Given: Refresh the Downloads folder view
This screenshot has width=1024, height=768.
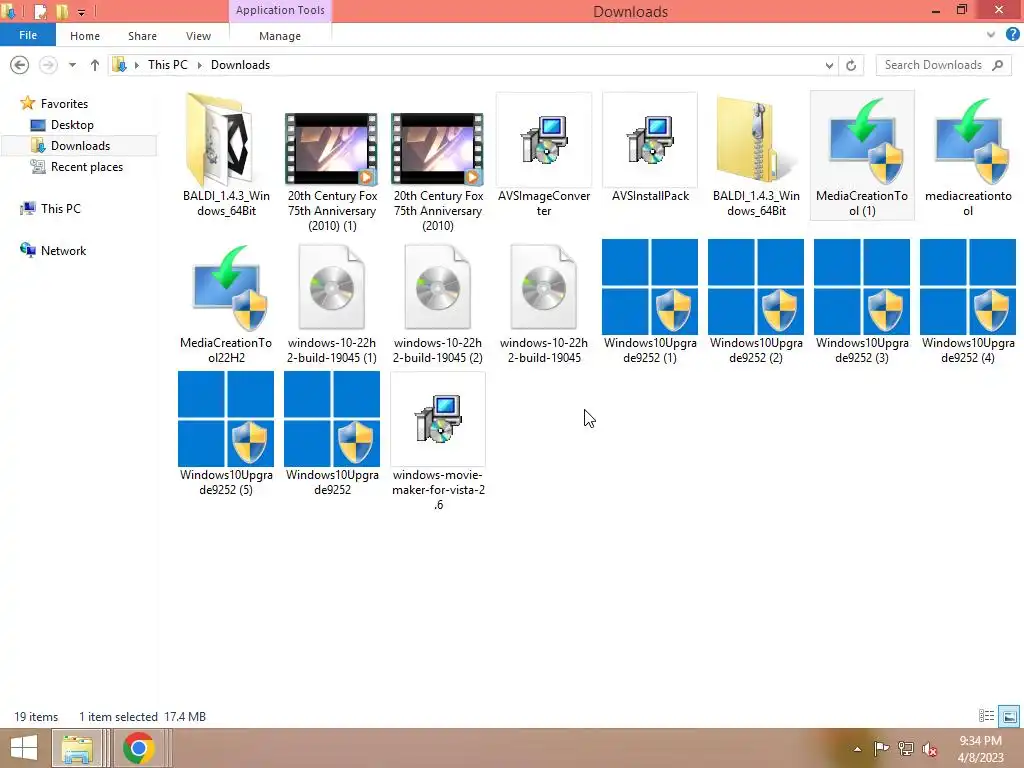Looking at the screenshot, I should [x=851, y=65].
